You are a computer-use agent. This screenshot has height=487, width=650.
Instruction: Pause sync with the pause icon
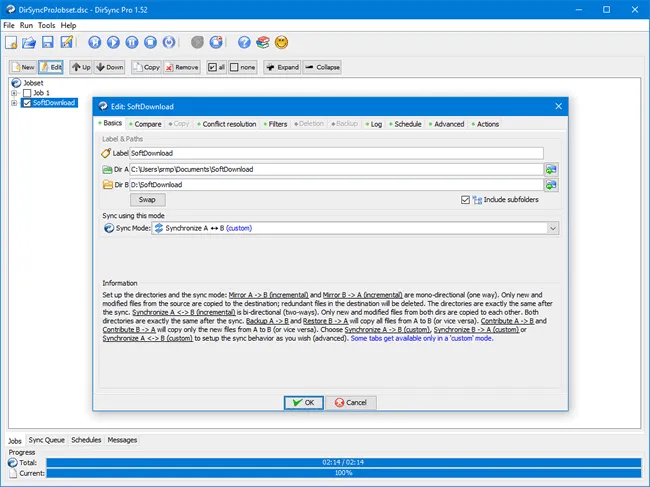pyautogui.click(x=132, y=42)
